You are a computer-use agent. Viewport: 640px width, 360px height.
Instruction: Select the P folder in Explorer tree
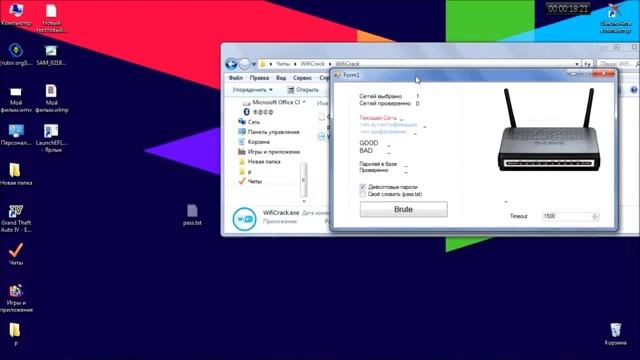point(245,171)
